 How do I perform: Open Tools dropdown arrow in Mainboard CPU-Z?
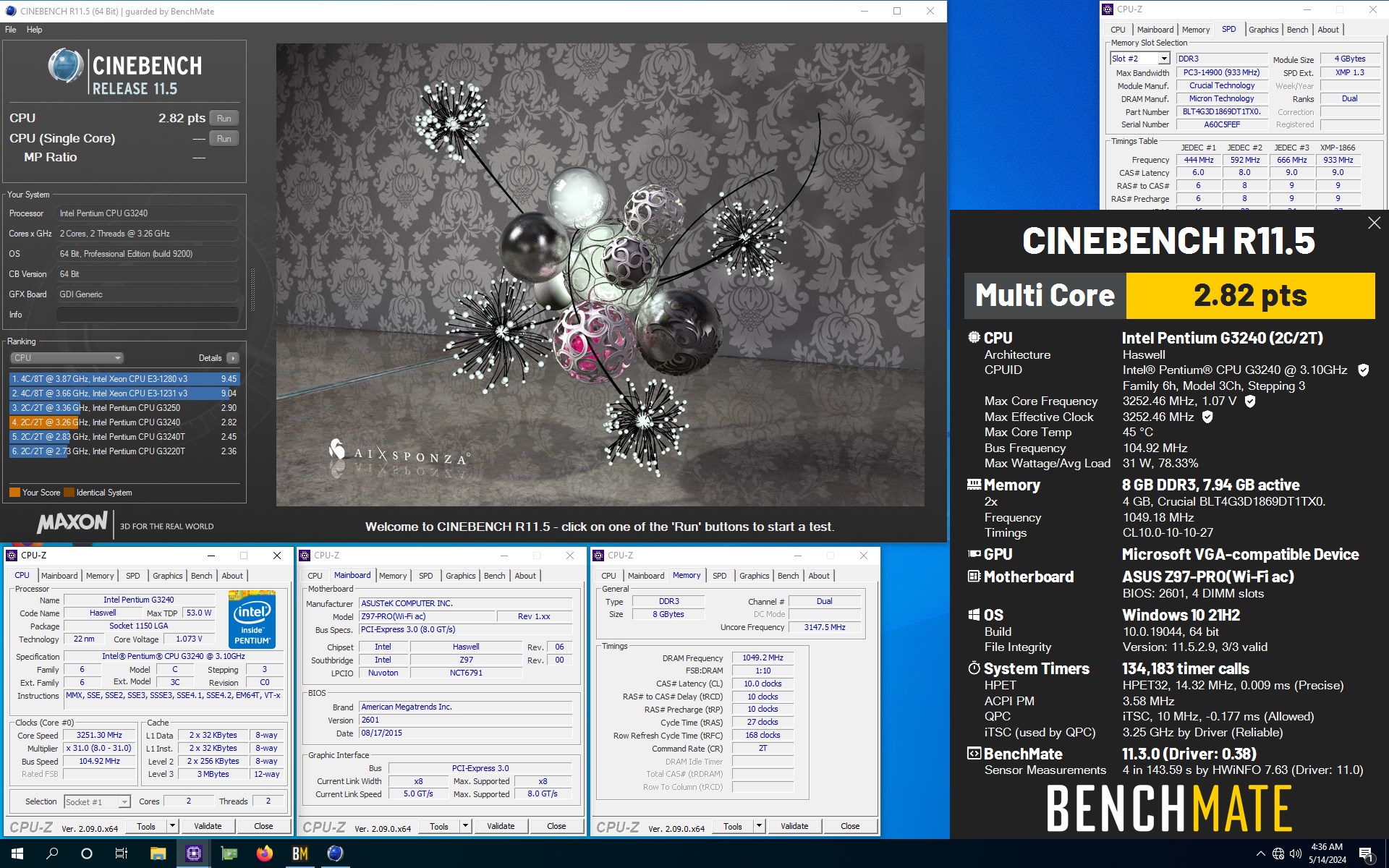pos(465,826)
